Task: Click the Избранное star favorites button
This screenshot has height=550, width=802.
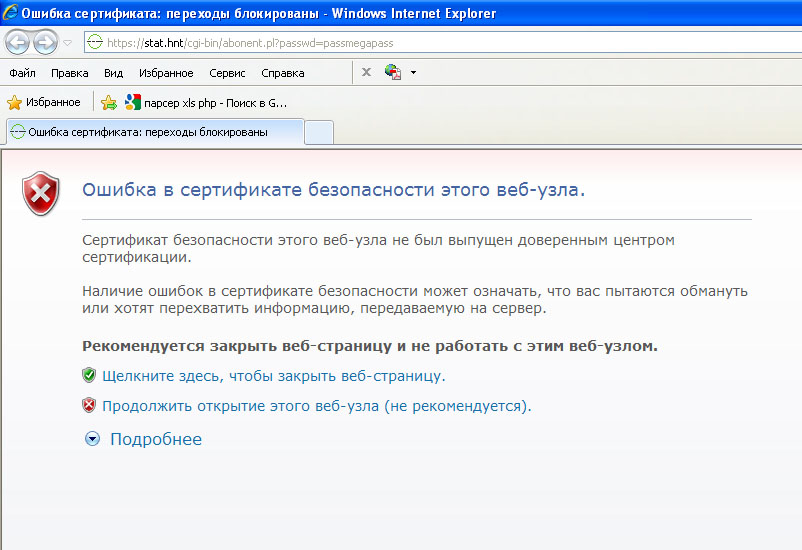Action: 44,102
